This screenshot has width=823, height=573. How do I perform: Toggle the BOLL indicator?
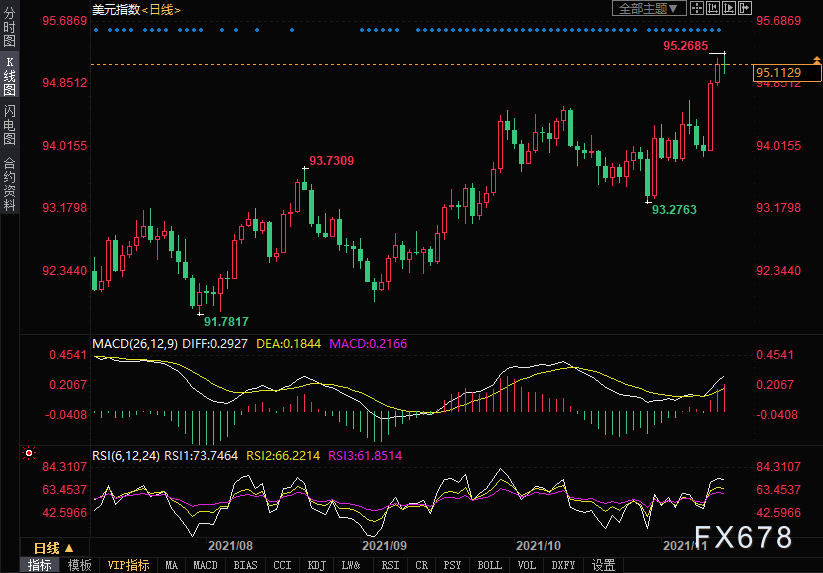point(489,565)
